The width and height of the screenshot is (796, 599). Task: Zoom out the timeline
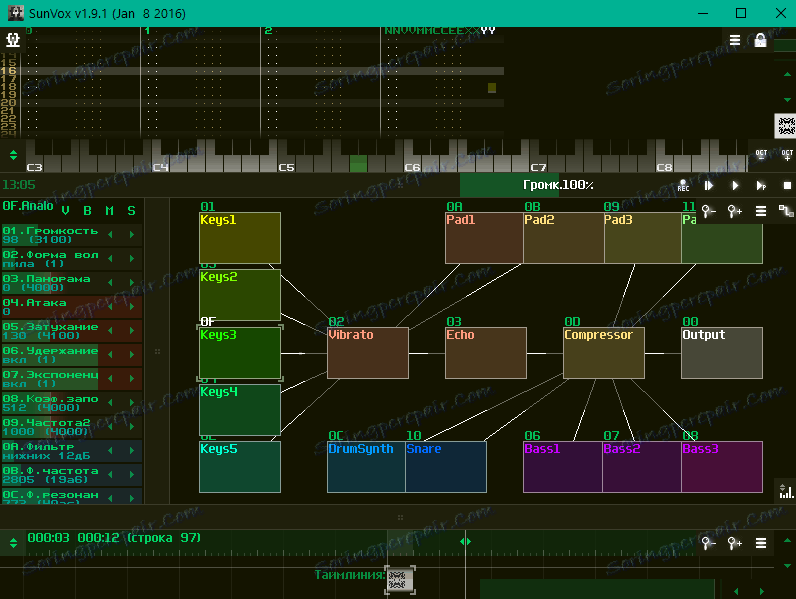(x=709, y=543)
